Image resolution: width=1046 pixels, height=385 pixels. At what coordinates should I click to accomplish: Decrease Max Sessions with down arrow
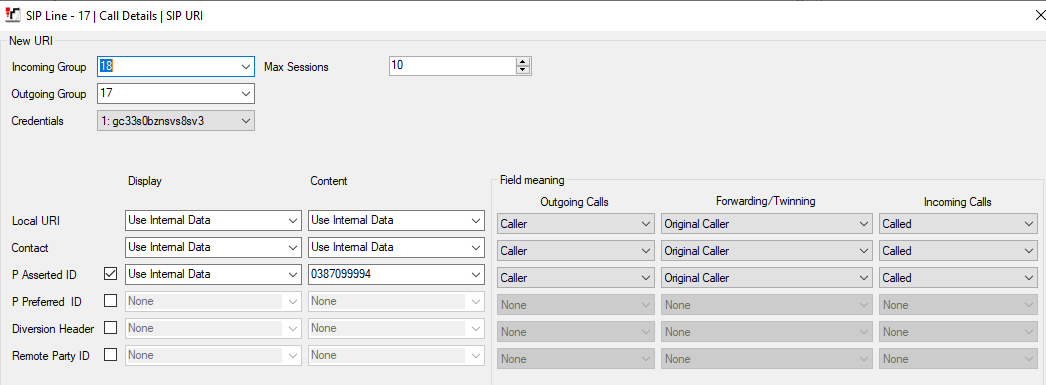pos(524,70)
